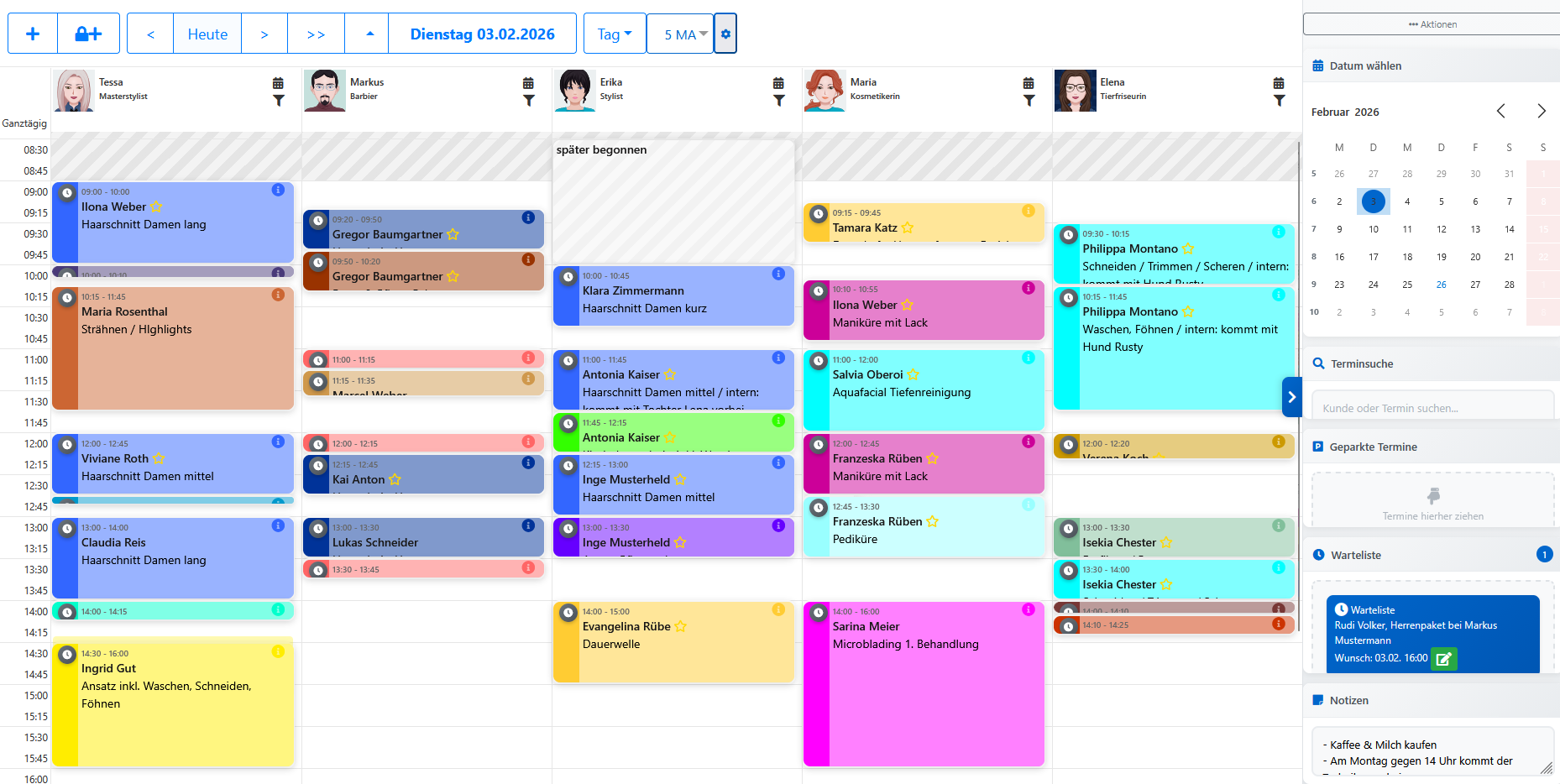Click the Terminsuche search input field
Viewport: 1560px width, 784px height.
point(1432,408)
